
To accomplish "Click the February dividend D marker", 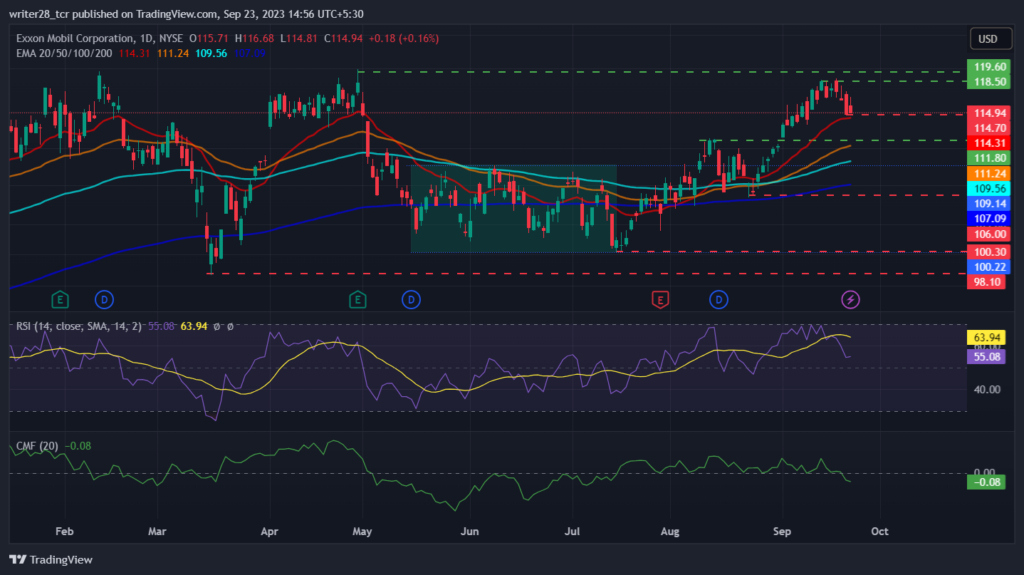I will coord(104,300).
